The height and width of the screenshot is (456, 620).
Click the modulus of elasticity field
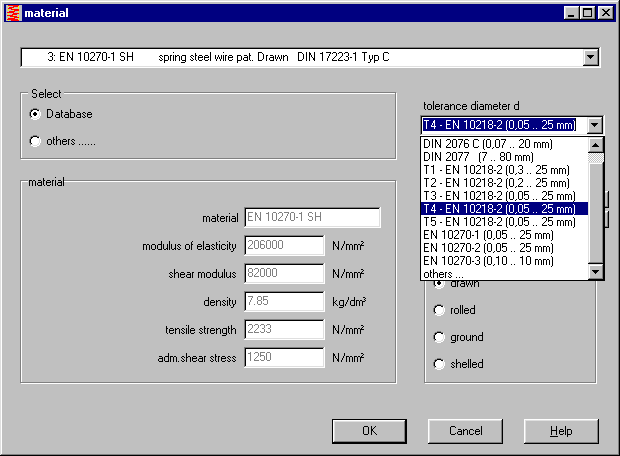click(284, 246)
